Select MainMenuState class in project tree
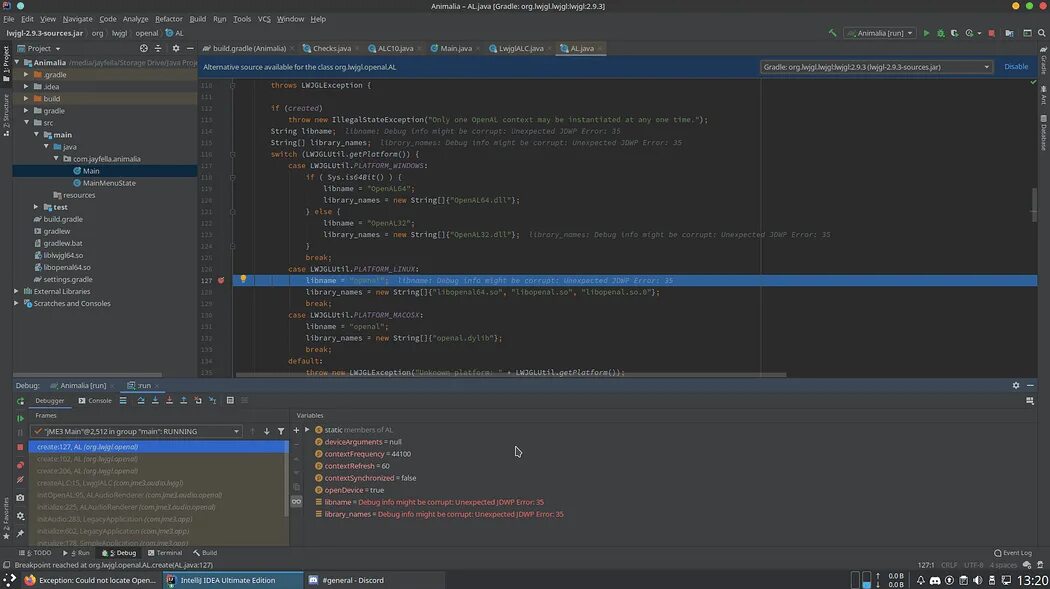Viewport: 1050px width, 589px height. click(x=109, y=183)
